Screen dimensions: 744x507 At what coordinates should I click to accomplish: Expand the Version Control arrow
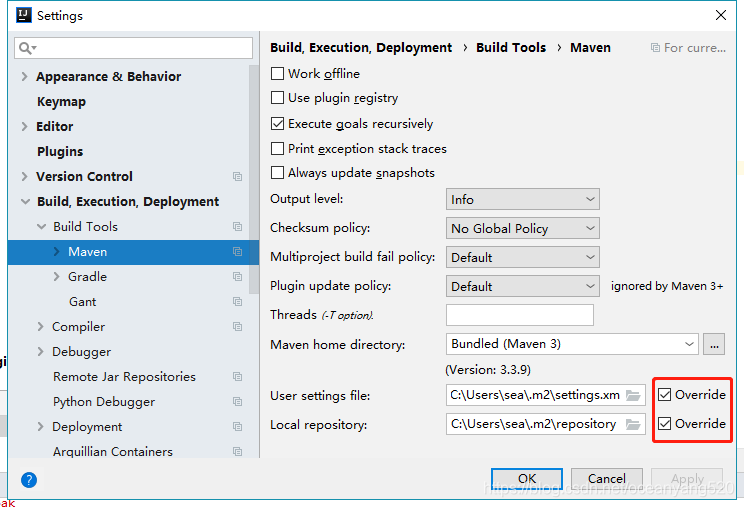click(25, 176)
